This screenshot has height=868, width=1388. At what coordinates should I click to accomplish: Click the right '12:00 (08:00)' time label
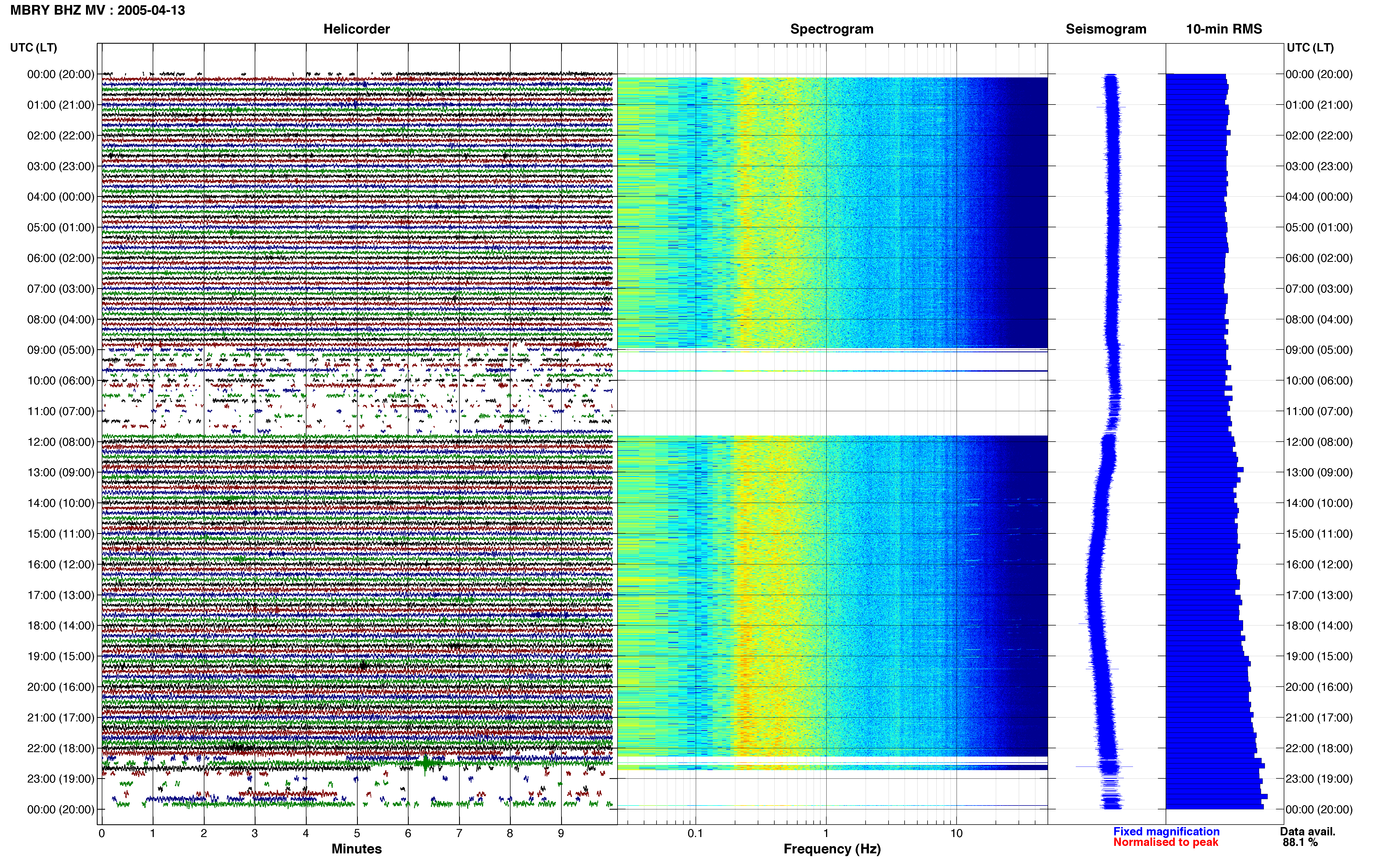pos(1319,442)
